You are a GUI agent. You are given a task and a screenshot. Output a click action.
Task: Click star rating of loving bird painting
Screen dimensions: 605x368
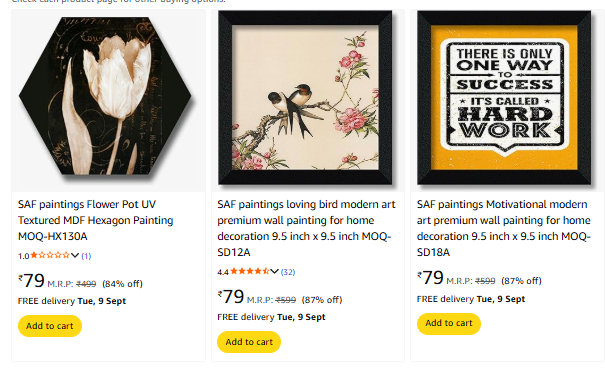point(250,271)
